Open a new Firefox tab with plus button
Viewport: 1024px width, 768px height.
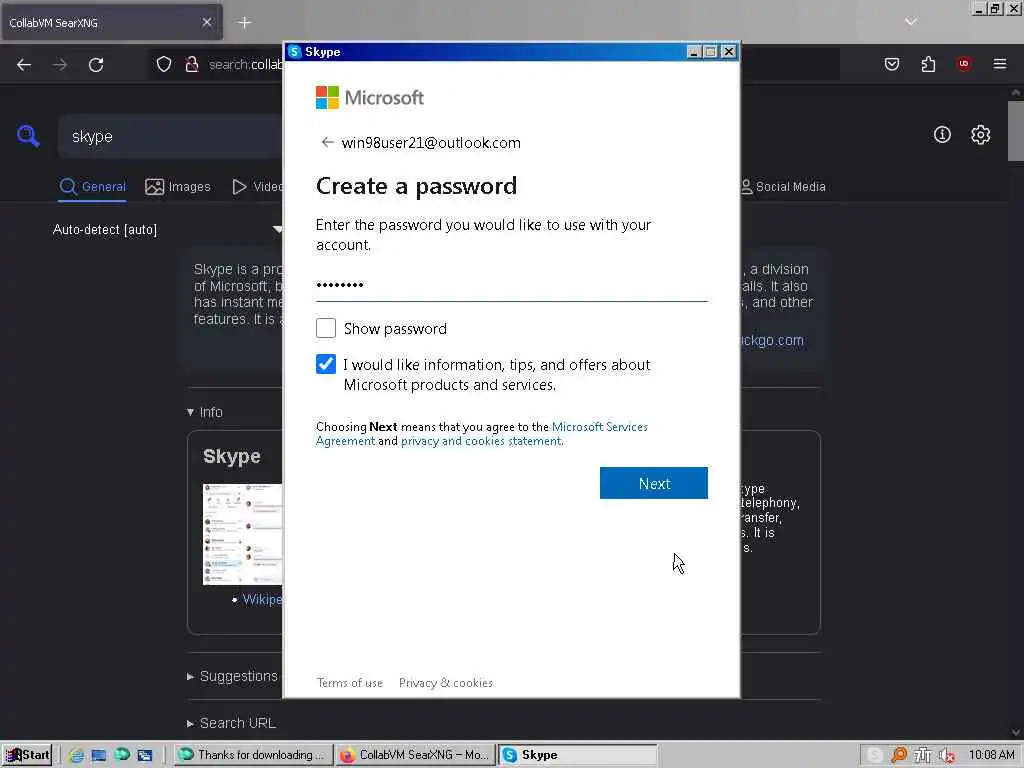pos(245,23)
